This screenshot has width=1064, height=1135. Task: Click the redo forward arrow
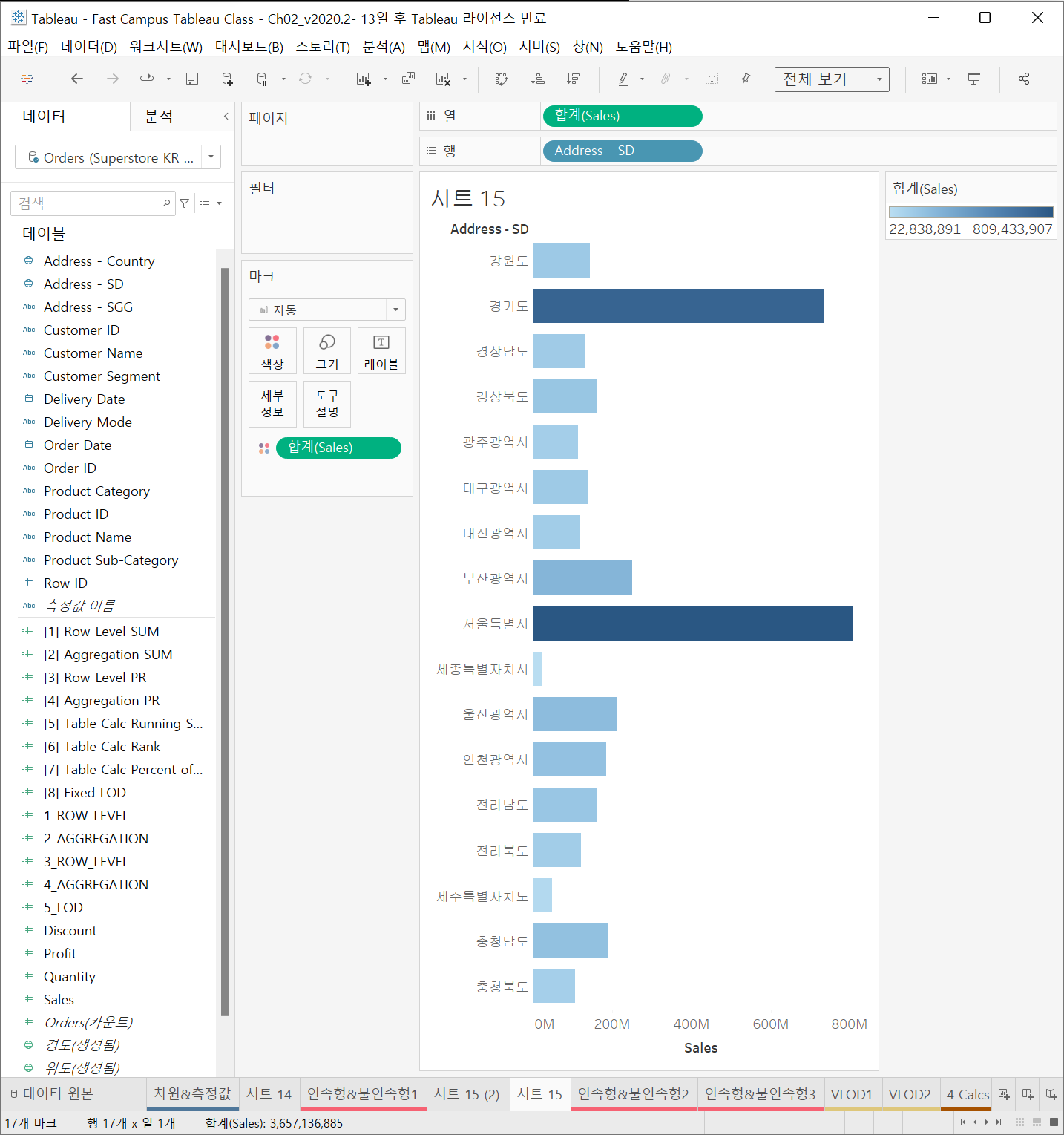[113, 79]
